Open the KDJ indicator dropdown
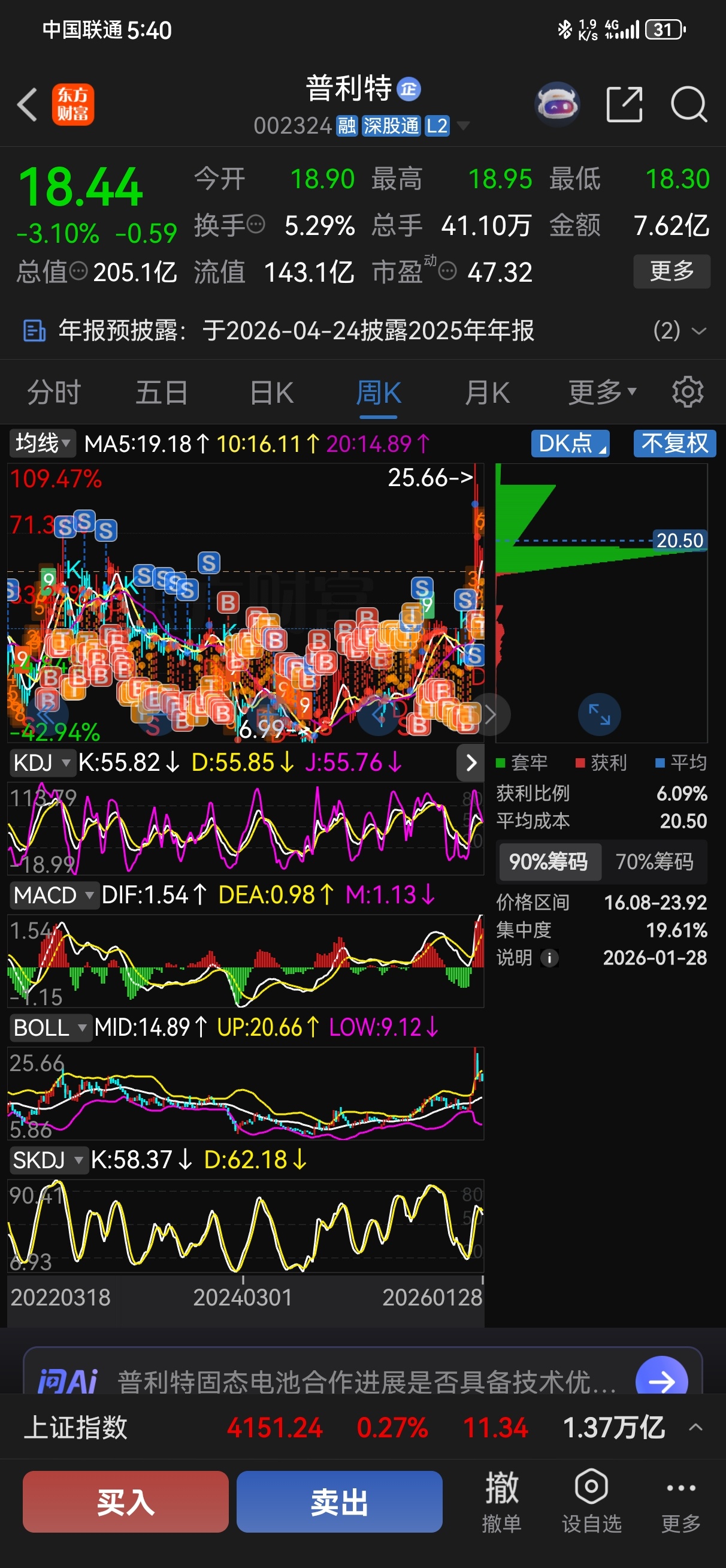The height and width of the screenshot is (1568, 726). [43, 762]
